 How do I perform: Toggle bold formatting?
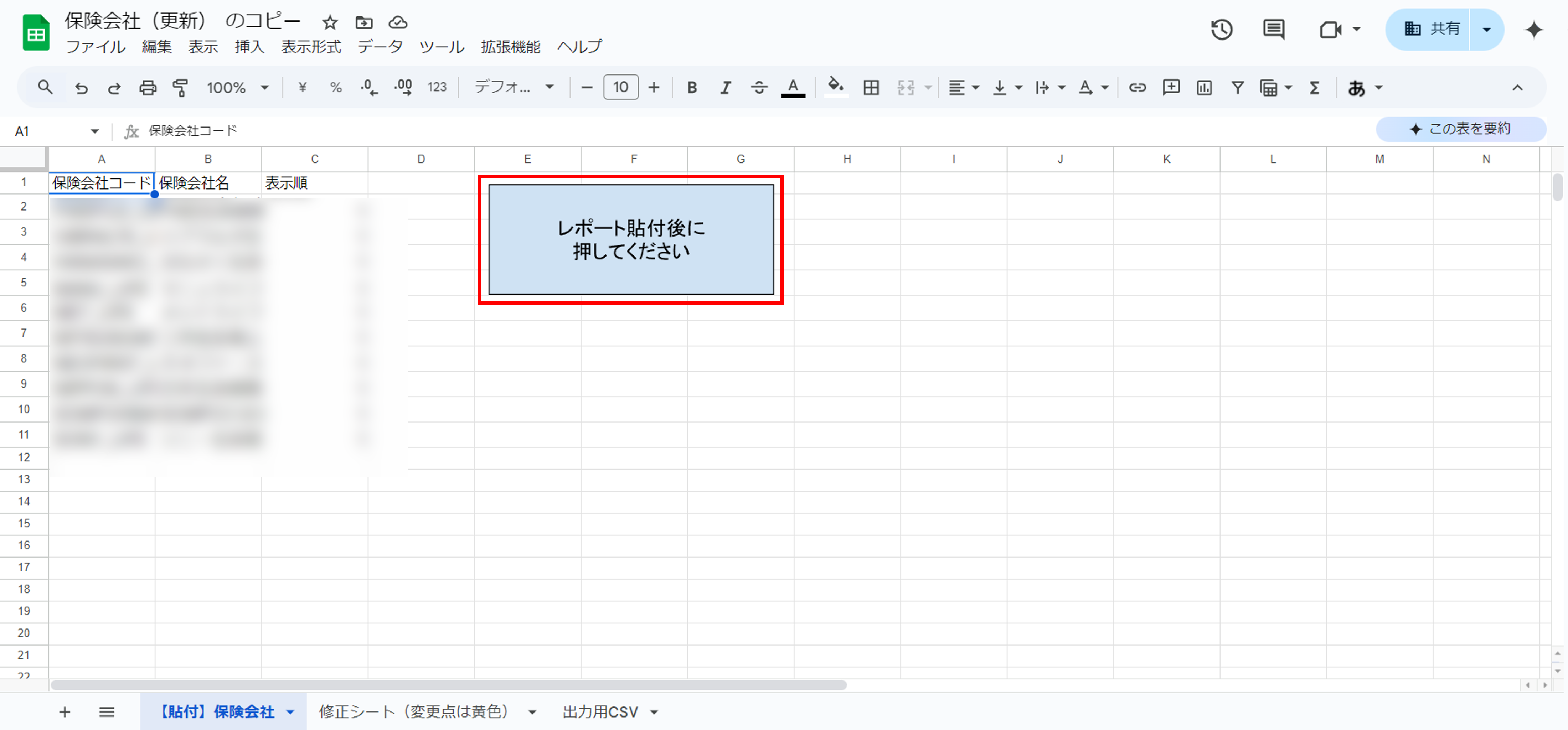pyautogui.click(x=691, y=88)
